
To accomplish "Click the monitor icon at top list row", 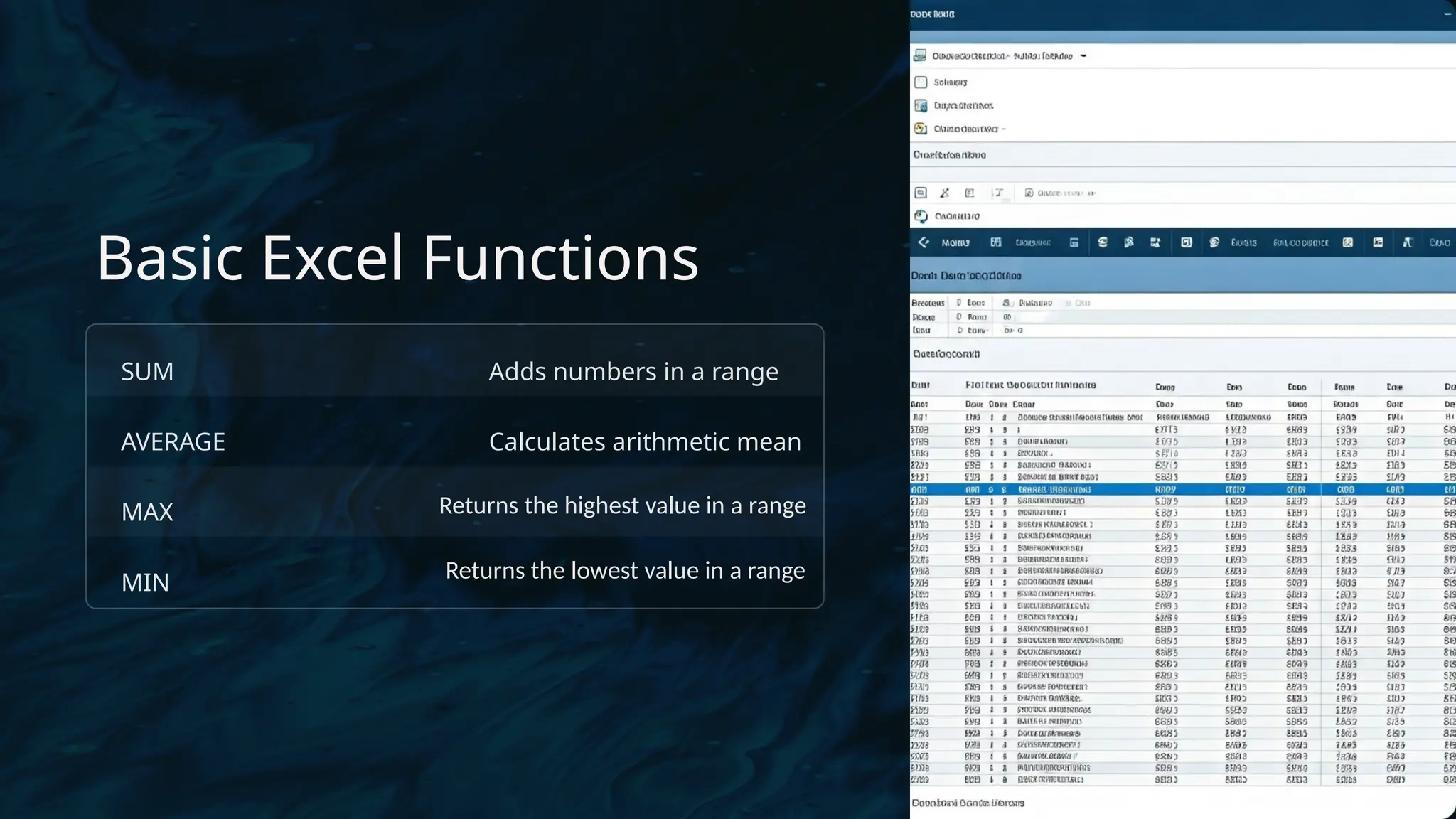I will pos(920,55).
